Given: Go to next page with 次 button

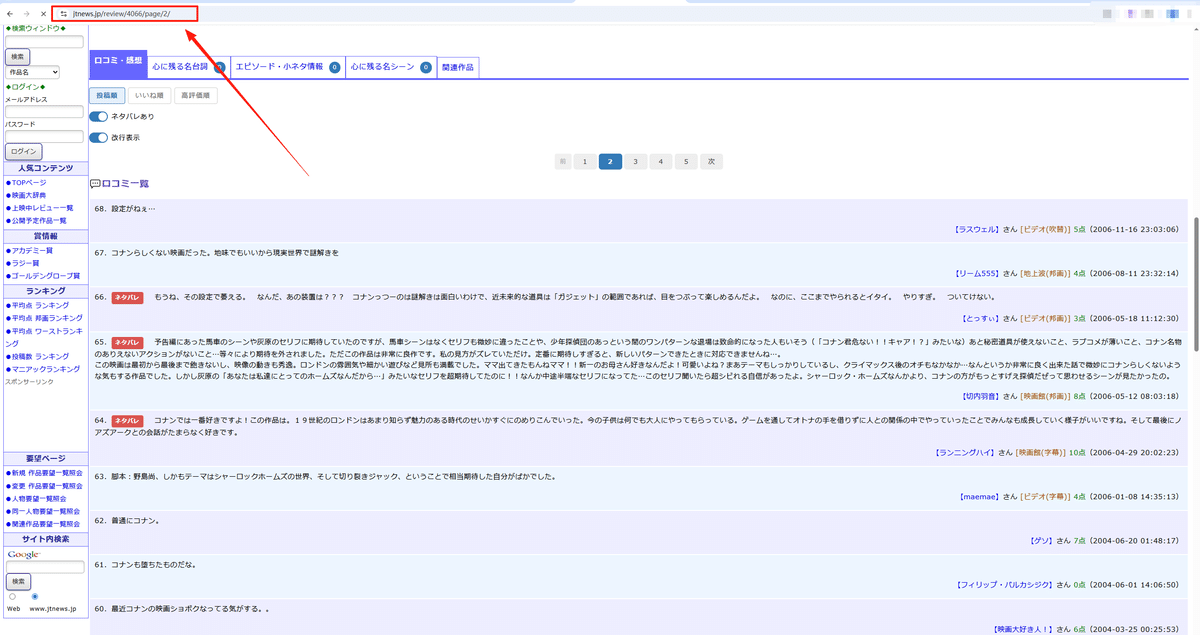Looking at the screenshot, I should pyautogui.click(x=711, y=161).
